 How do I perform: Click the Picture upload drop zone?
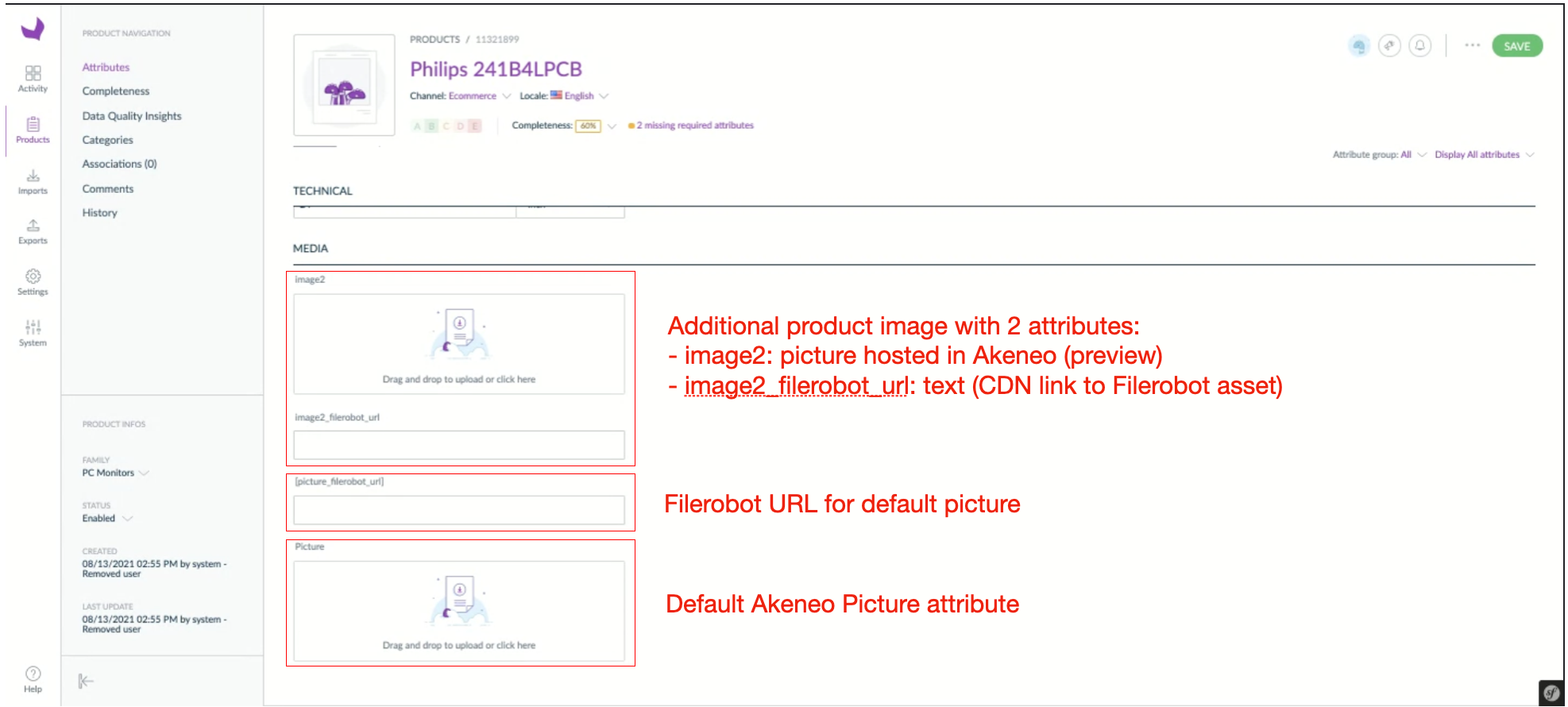(x=459, y=611)
